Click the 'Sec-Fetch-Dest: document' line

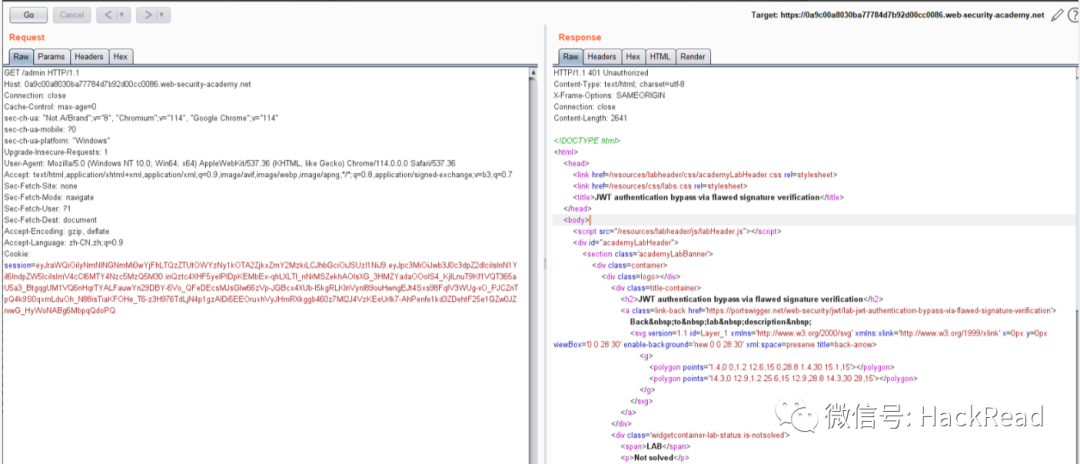coord(51,220)
